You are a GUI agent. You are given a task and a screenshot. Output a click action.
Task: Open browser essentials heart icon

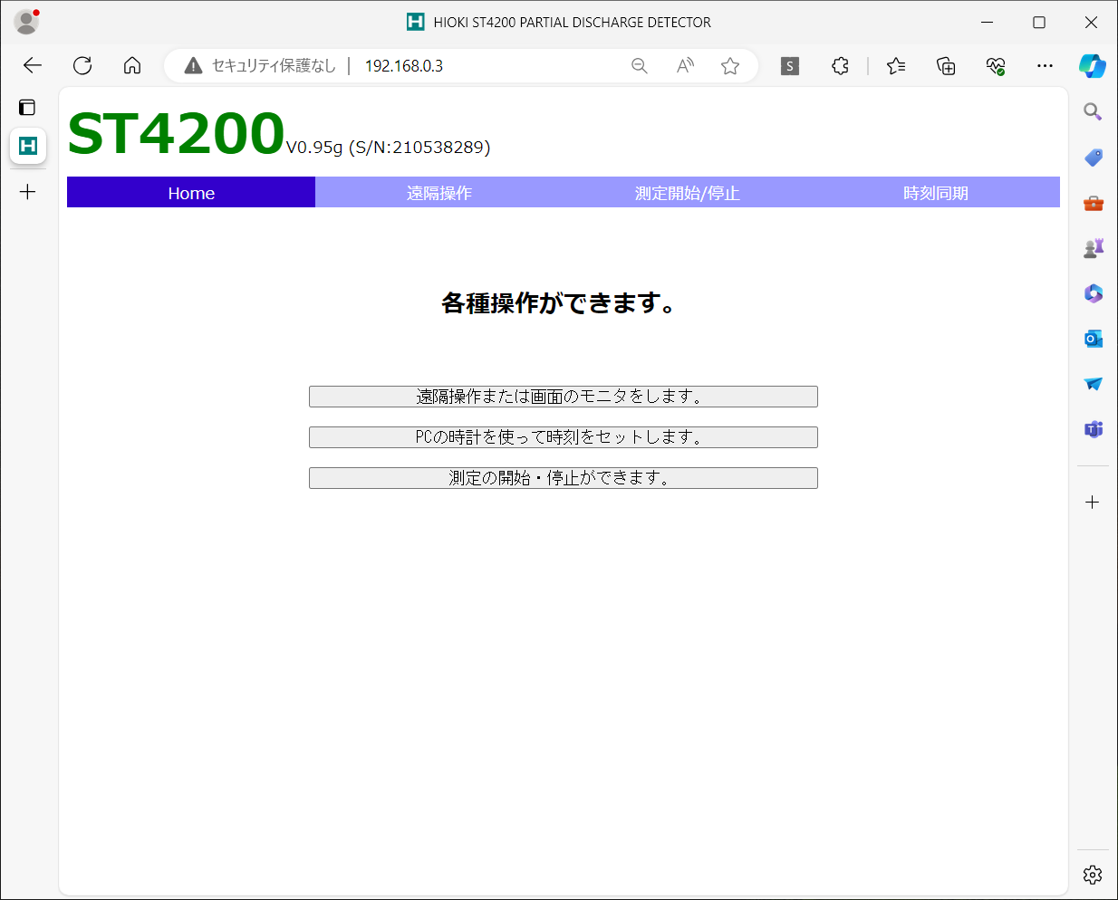pos(996,66)
